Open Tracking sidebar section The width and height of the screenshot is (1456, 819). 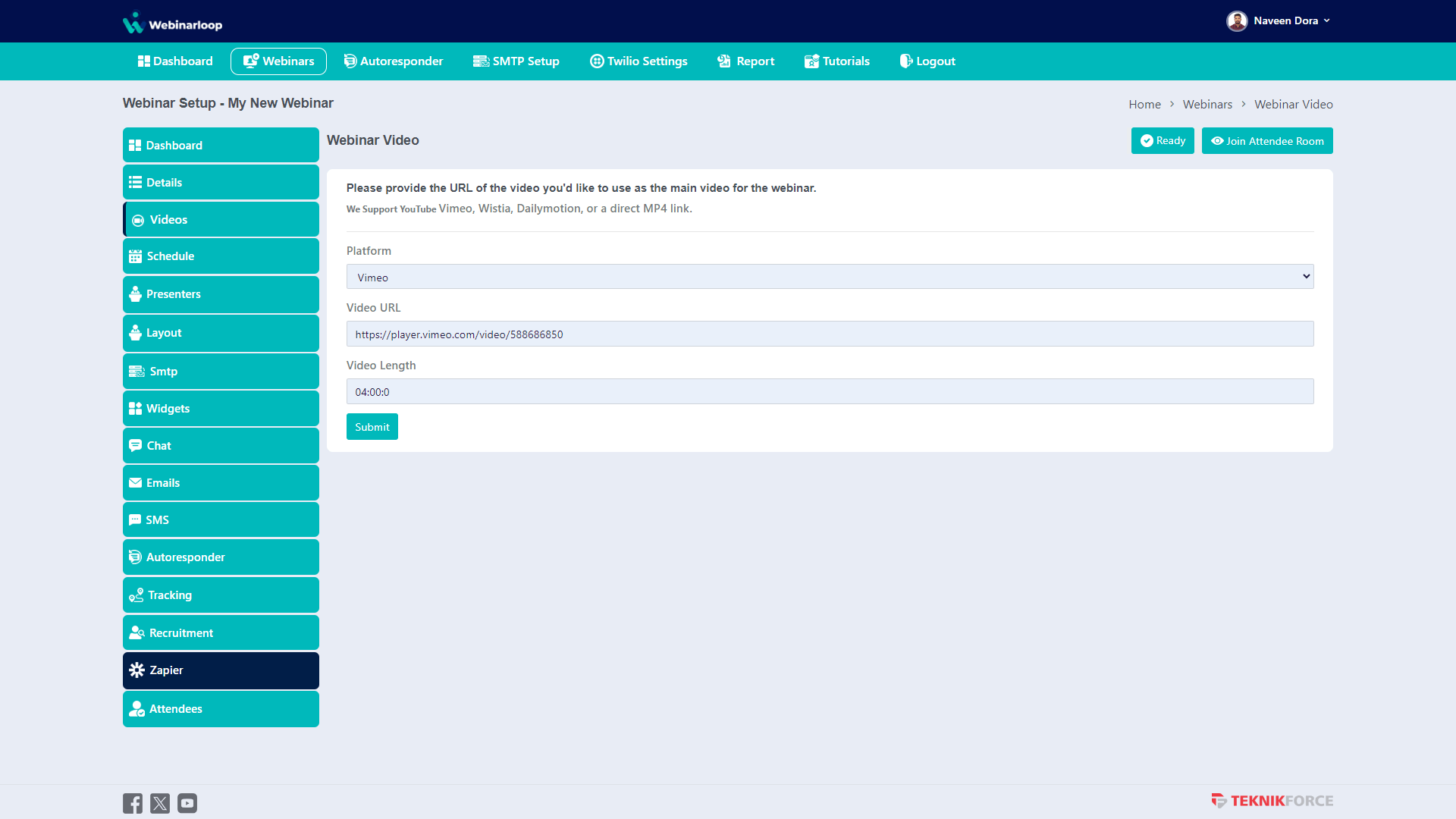tap(221, 595)
